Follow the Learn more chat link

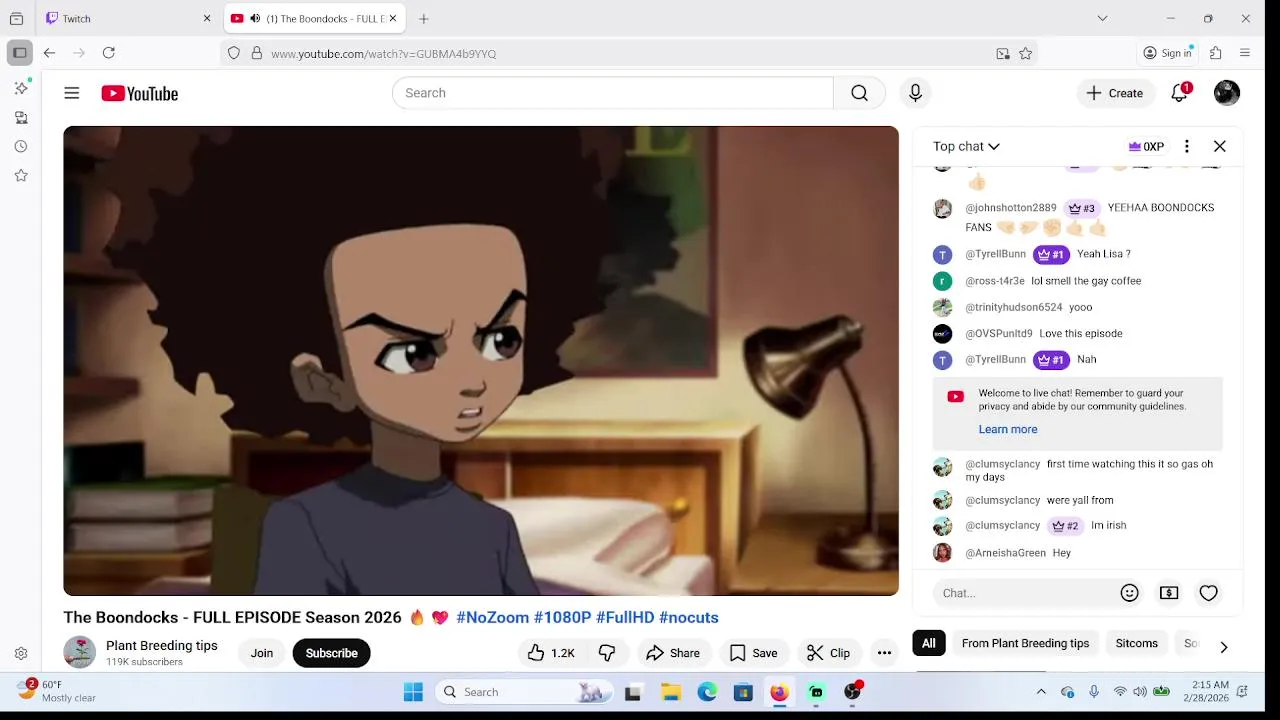1008,429
